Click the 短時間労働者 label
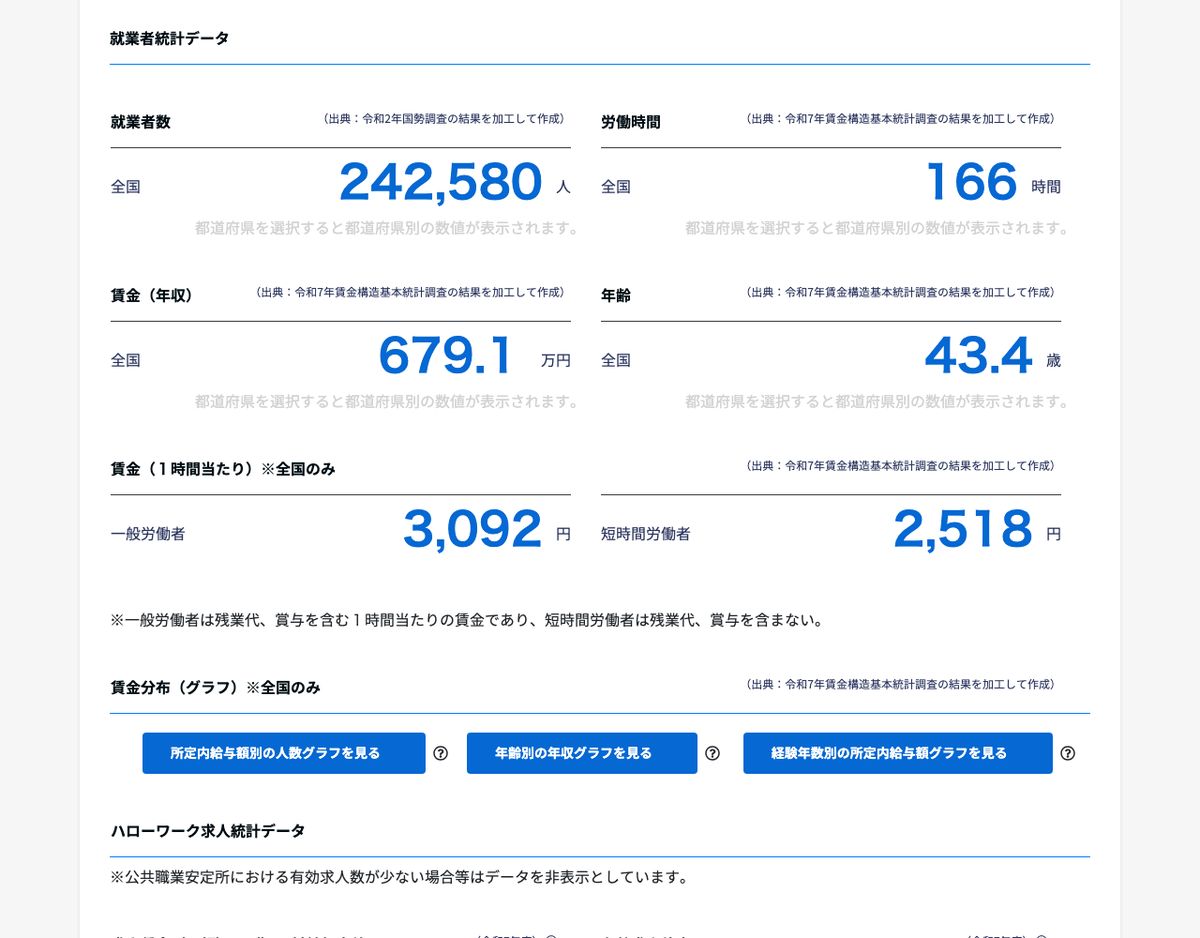 pyautogui.click(x=646, y=534)
